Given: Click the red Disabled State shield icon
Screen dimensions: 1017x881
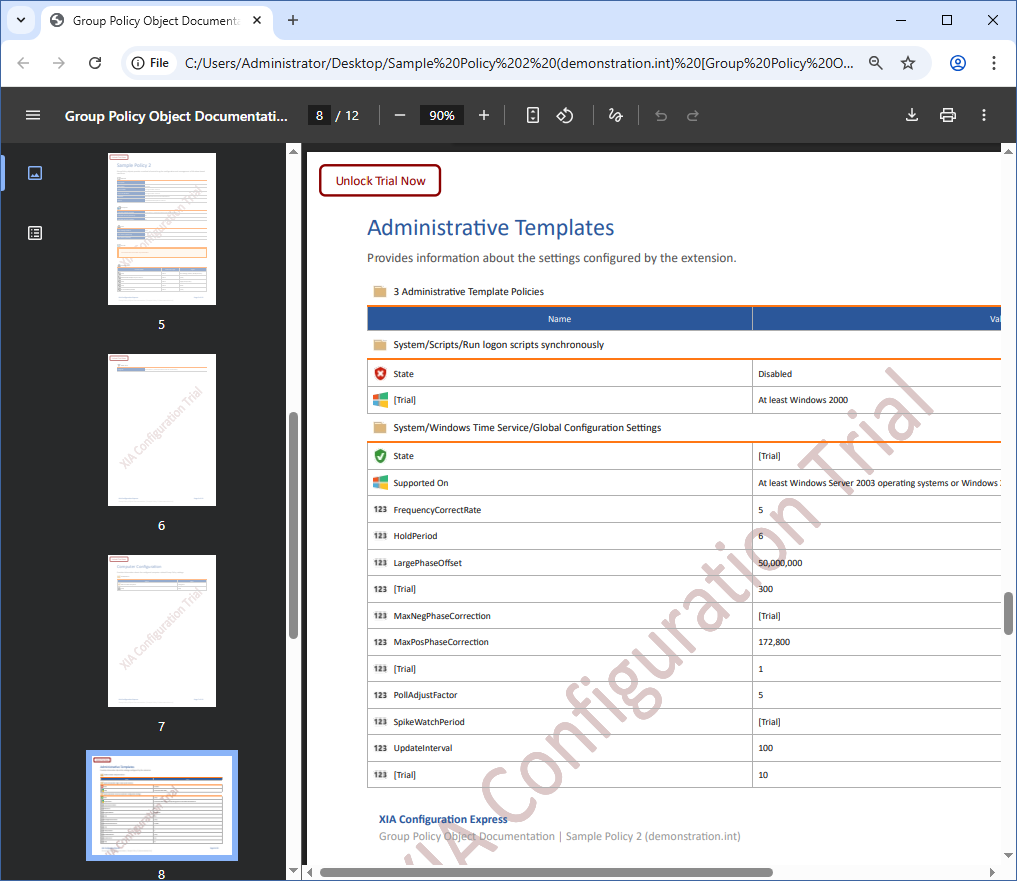Looking at the screenshot, I should (380, 374).
